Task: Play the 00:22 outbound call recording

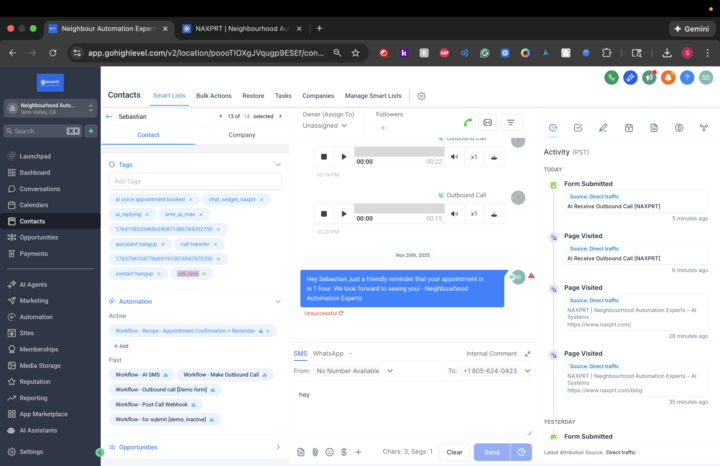Action: (x=343, y=157)
